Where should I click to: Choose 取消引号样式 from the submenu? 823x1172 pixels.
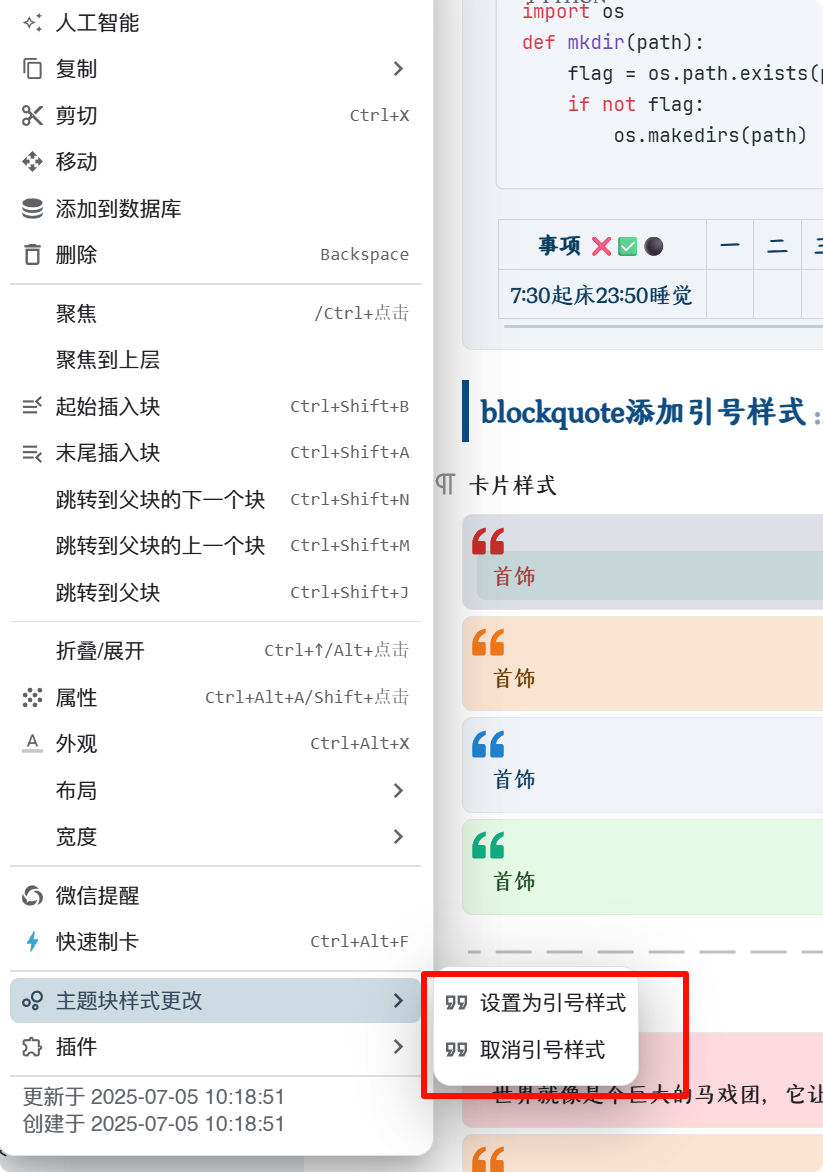(542, 1050)
